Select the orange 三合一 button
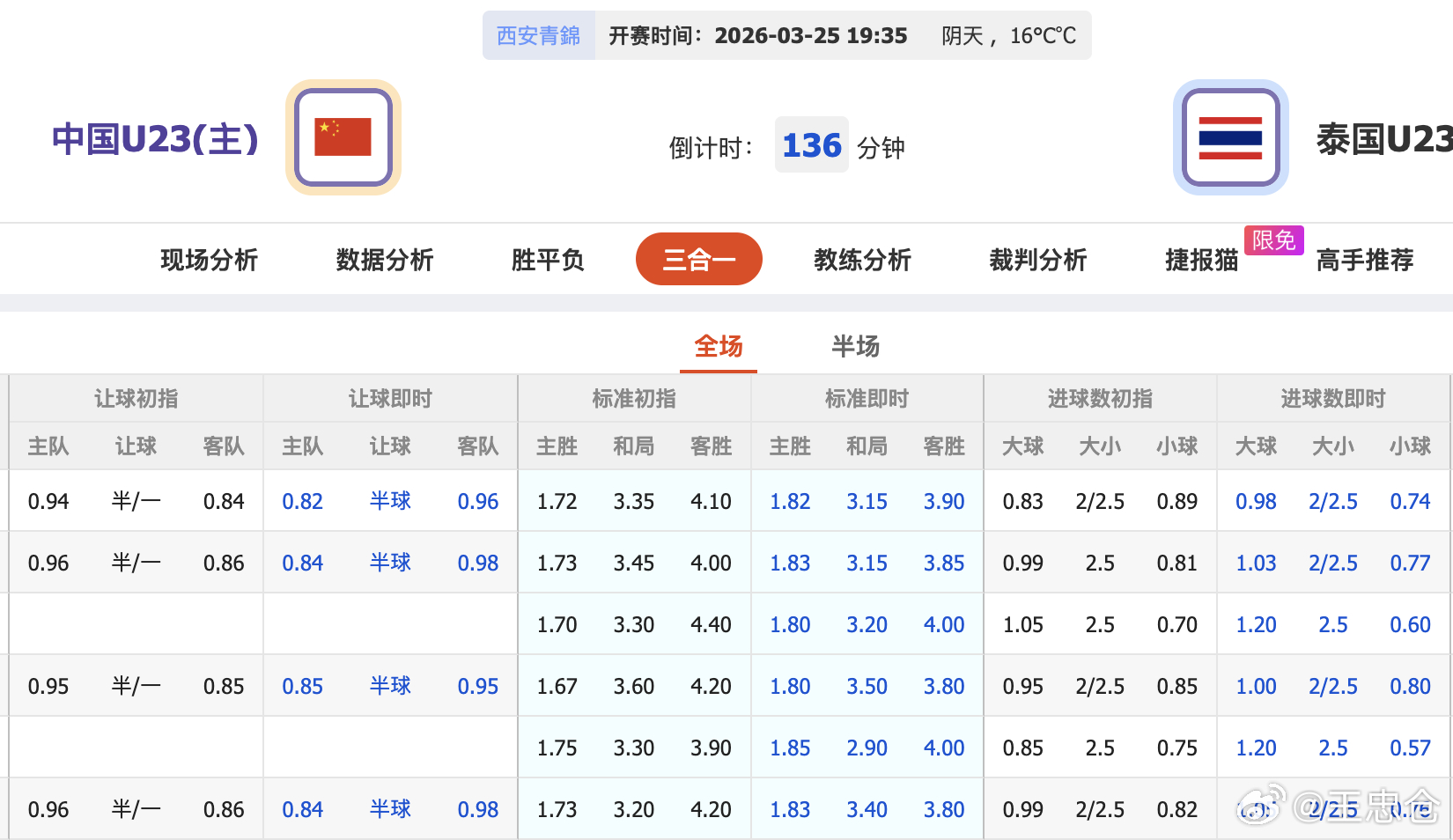Viewport: 1453px width, 840px height. click(x=699, y=259)
